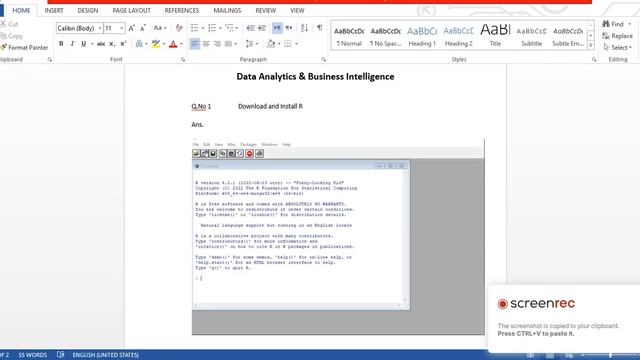This screenshot has height=360, width=640.
Task: Toggle italic formatting
Action: [x=72, y=44]
